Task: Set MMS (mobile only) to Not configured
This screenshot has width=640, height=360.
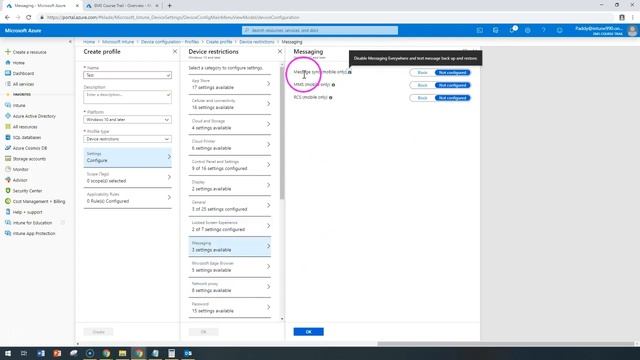Action: 452,85
